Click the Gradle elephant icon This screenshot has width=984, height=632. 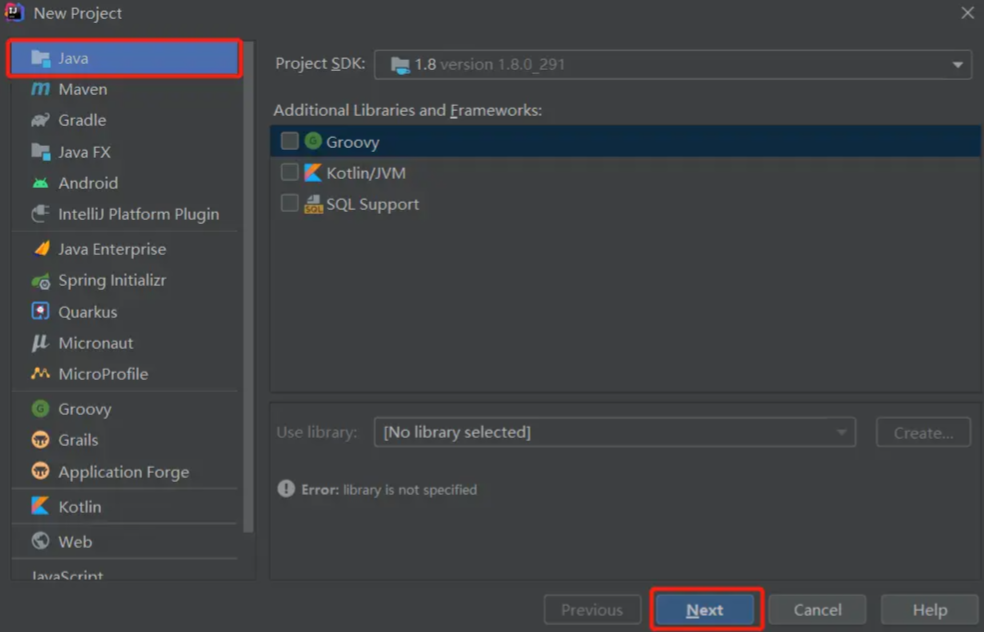40,120
